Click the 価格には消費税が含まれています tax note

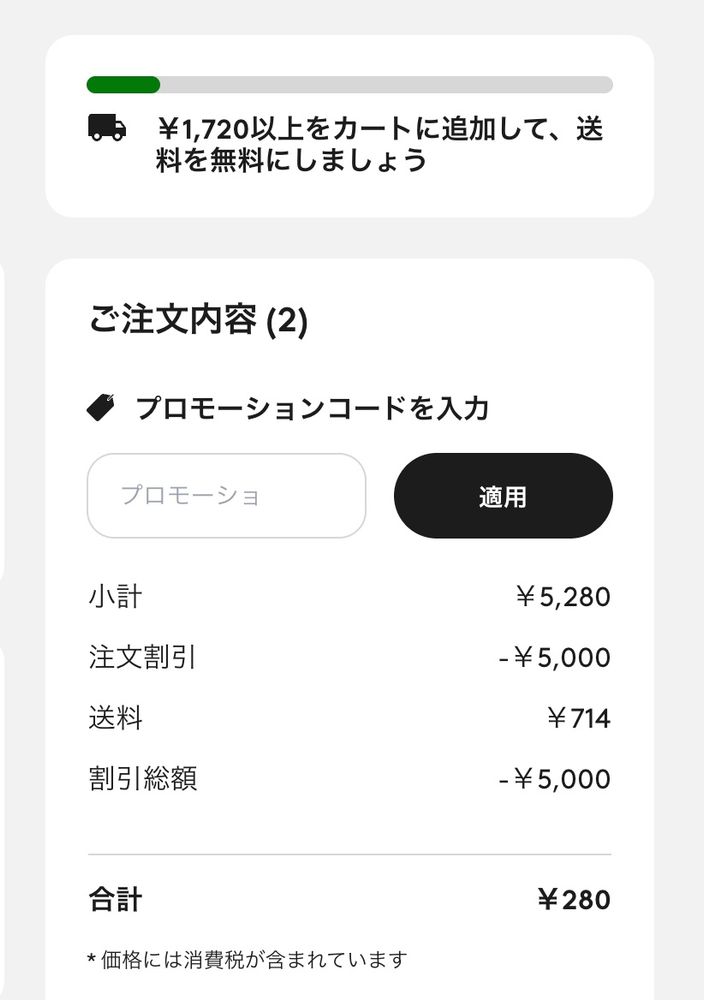pos(247,961)
